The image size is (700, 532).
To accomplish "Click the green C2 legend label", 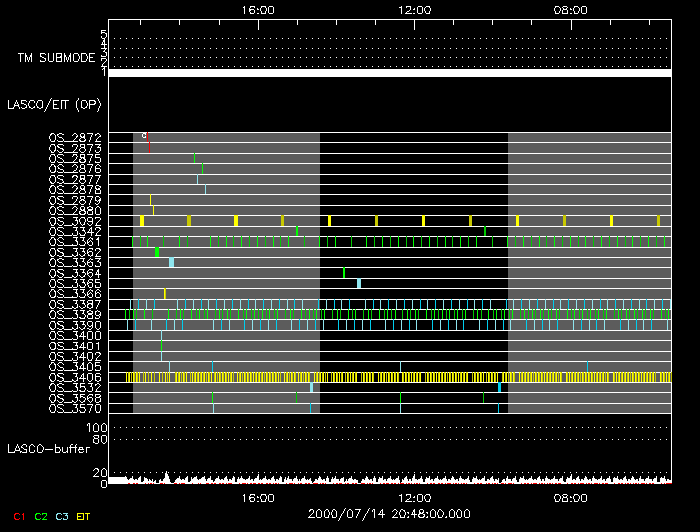I will click(41, 515).
